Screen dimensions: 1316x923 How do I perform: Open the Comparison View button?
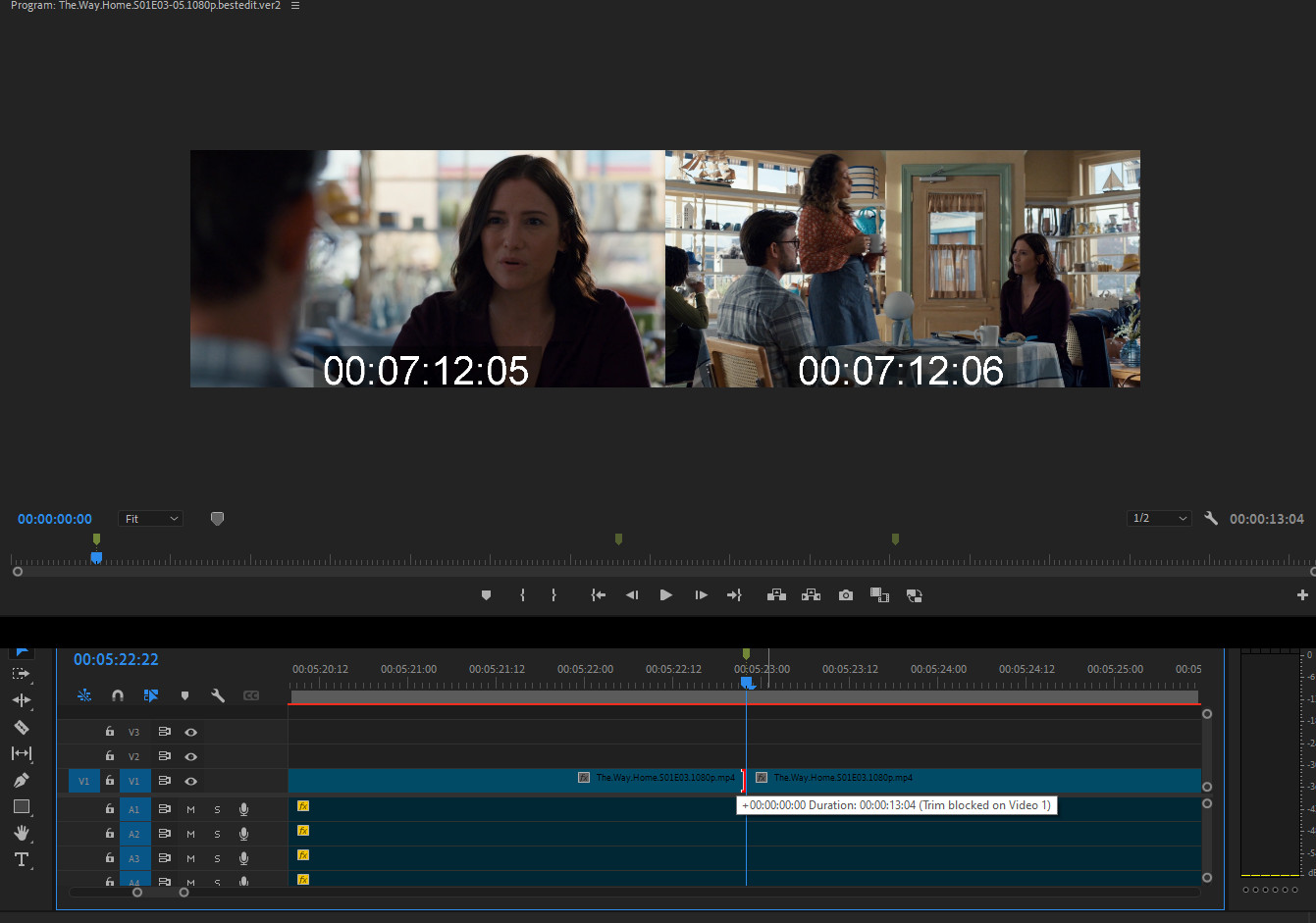(879, 595)
